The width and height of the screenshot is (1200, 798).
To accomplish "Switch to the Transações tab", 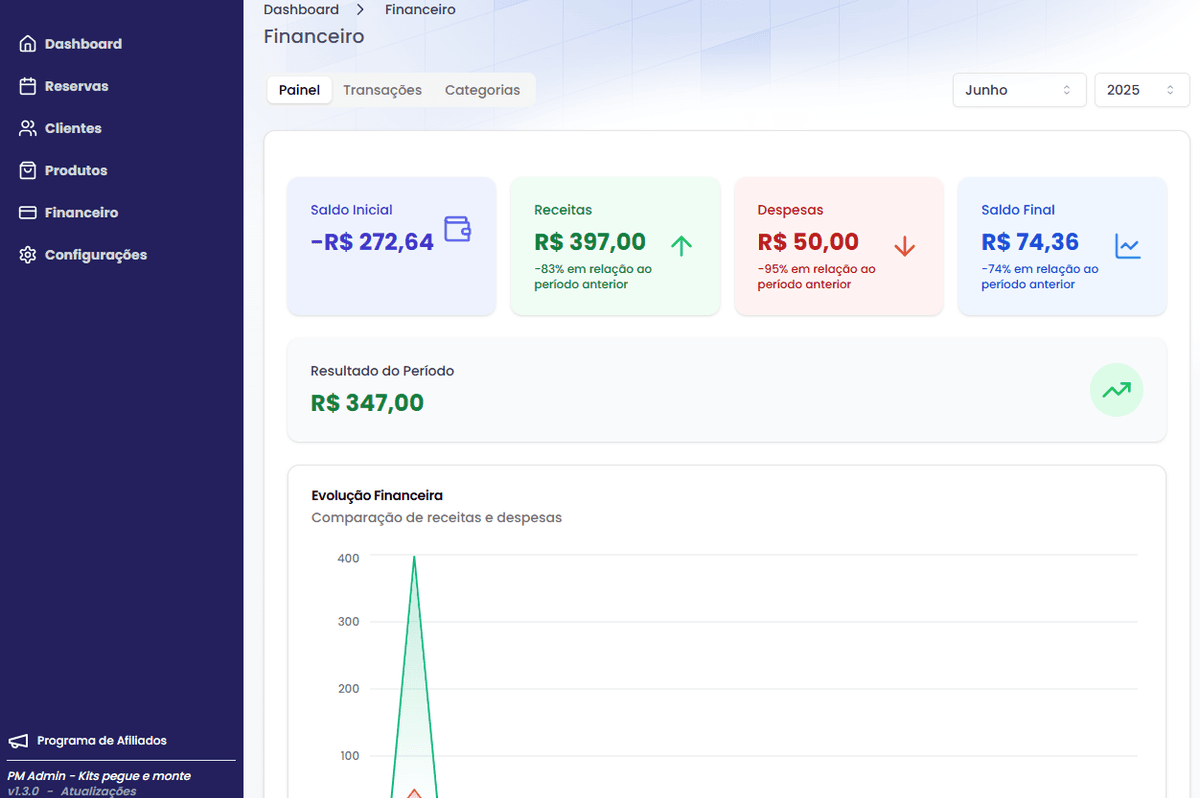I will 382,90.
